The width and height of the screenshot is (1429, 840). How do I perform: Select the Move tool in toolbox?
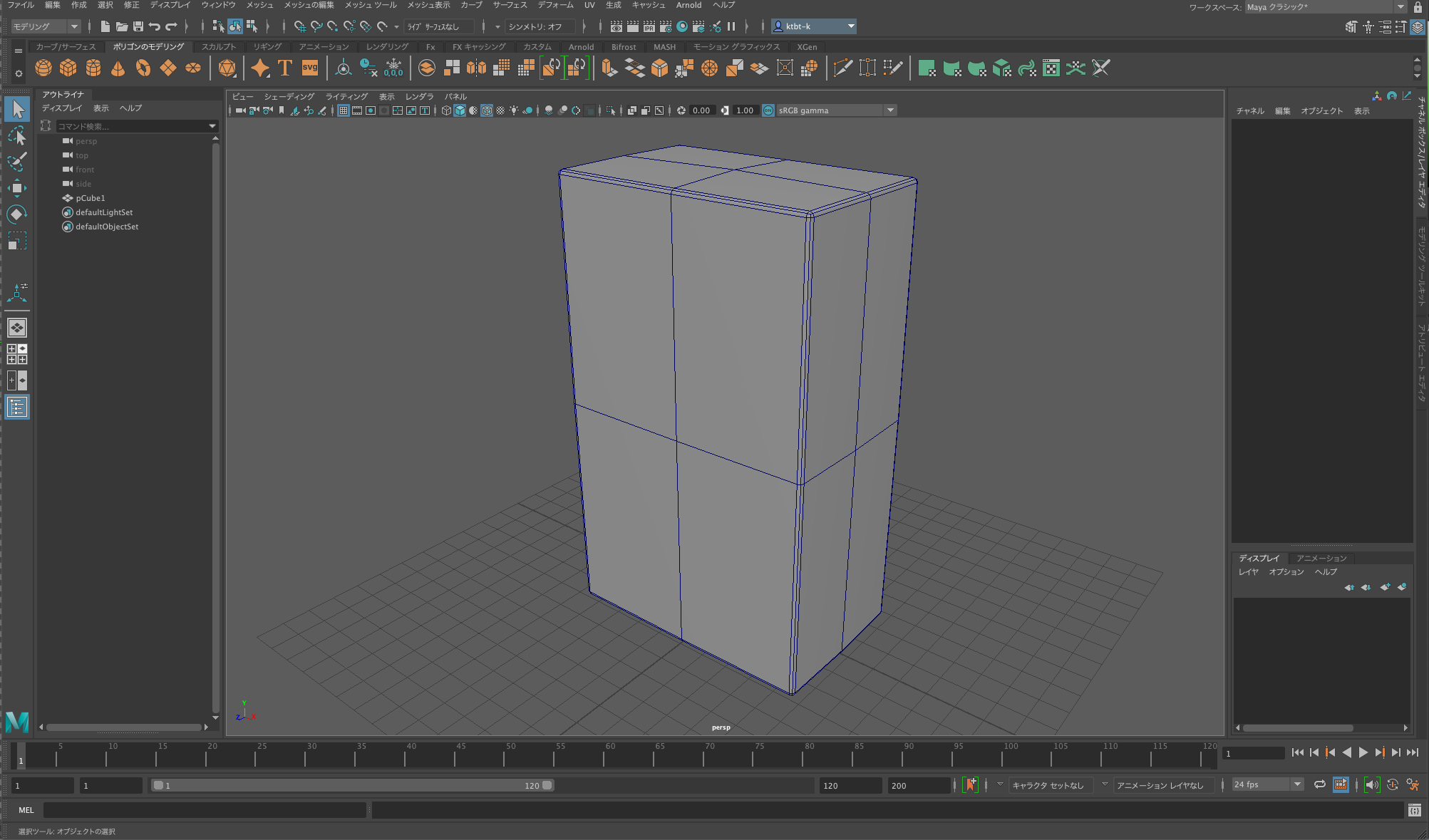17,188
